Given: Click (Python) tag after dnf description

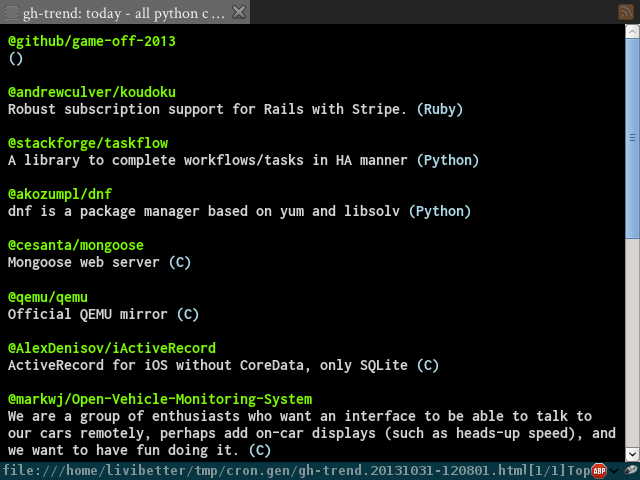Looking at the screenshot, I should tap(440, 211).
